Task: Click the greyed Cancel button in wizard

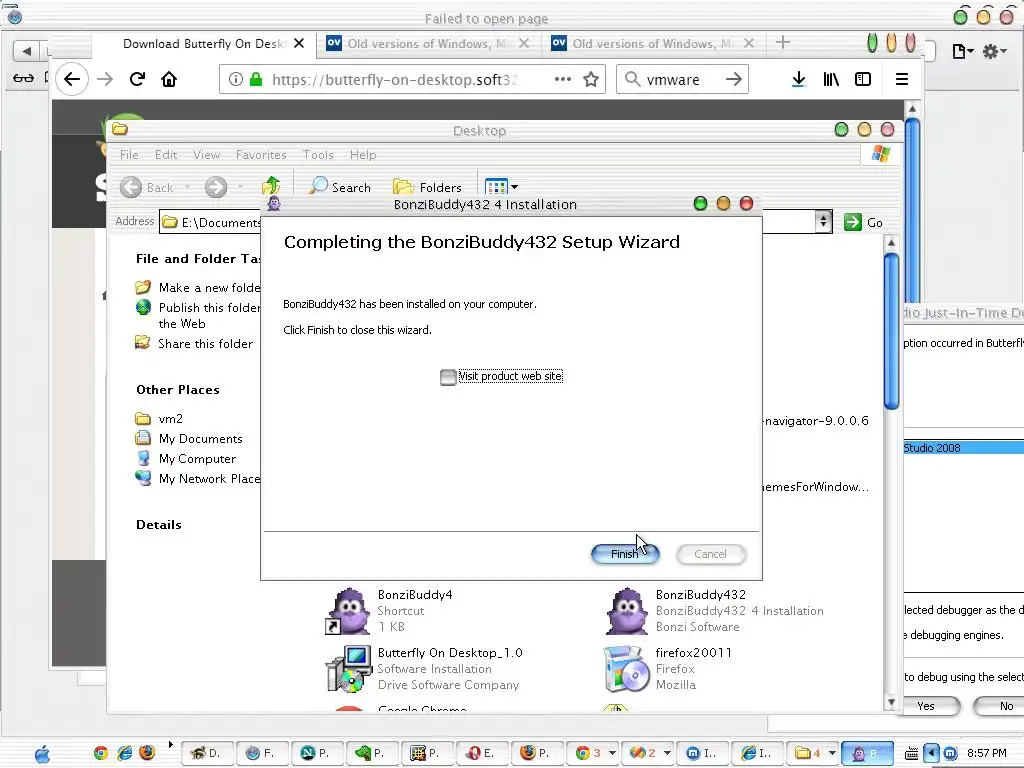Action: click(x=711, y=554)
